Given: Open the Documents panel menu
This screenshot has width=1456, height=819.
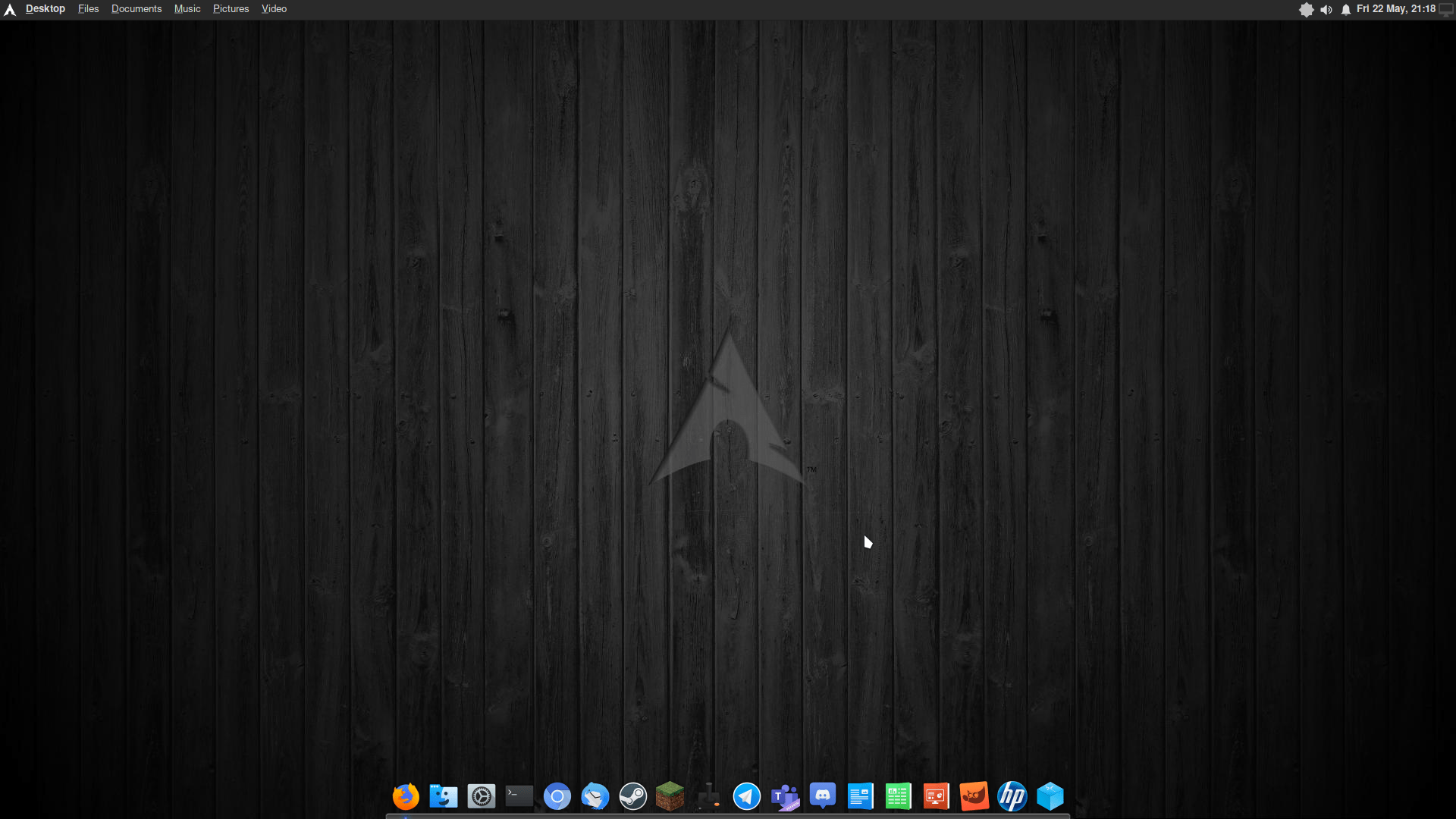Looking at the screenshot, I should [136, 9].
